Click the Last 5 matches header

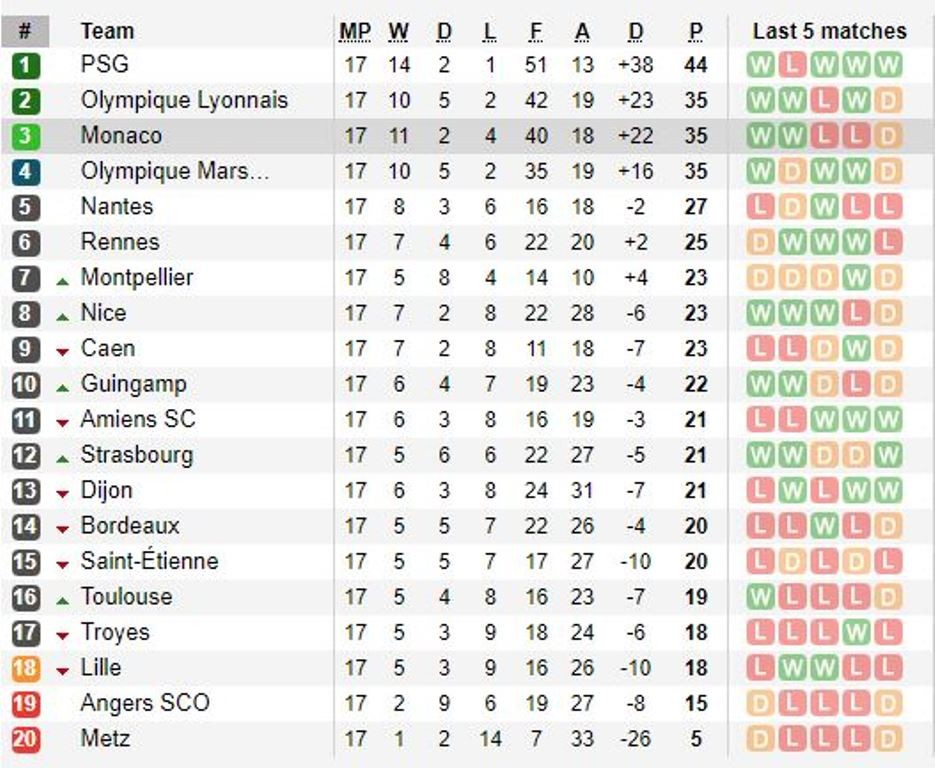click(x=829, y=31)
